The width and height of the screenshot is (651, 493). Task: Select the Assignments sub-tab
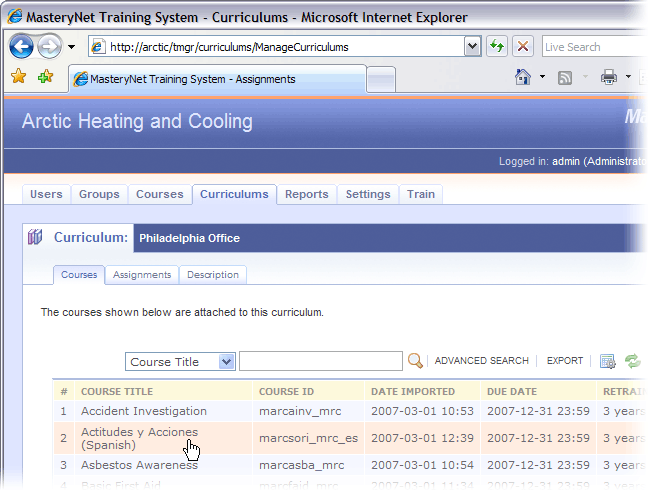click(x=142, y=275)
